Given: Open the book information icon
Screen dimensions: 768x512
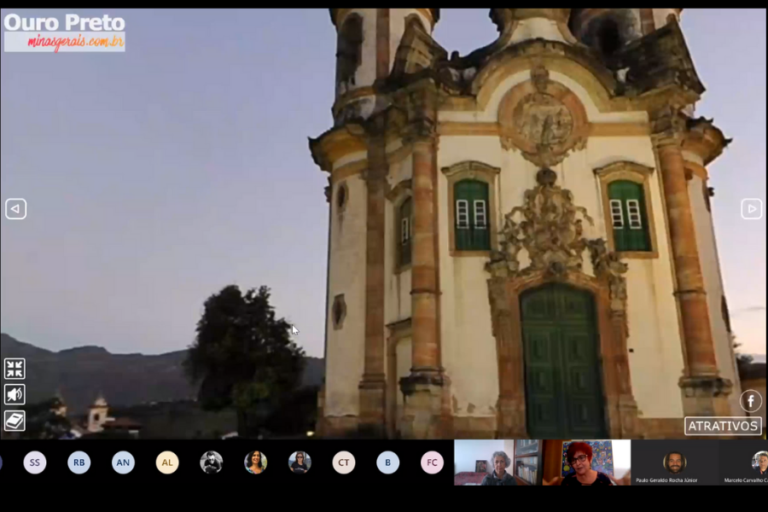Looking at the screenshot, I should (14, 421).
